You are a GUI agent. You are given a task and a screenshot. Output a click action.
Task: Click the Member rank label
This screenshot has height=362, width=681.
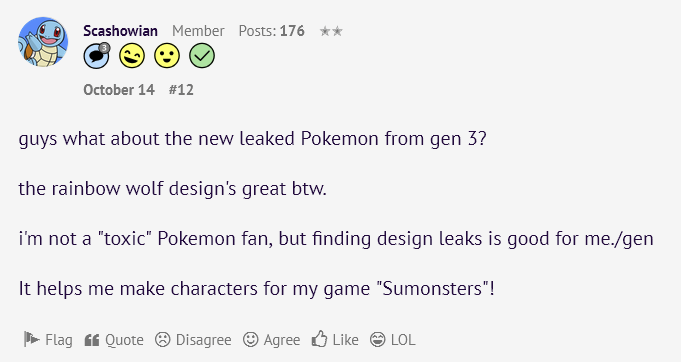pyautogui.click(x=198, y=31)
